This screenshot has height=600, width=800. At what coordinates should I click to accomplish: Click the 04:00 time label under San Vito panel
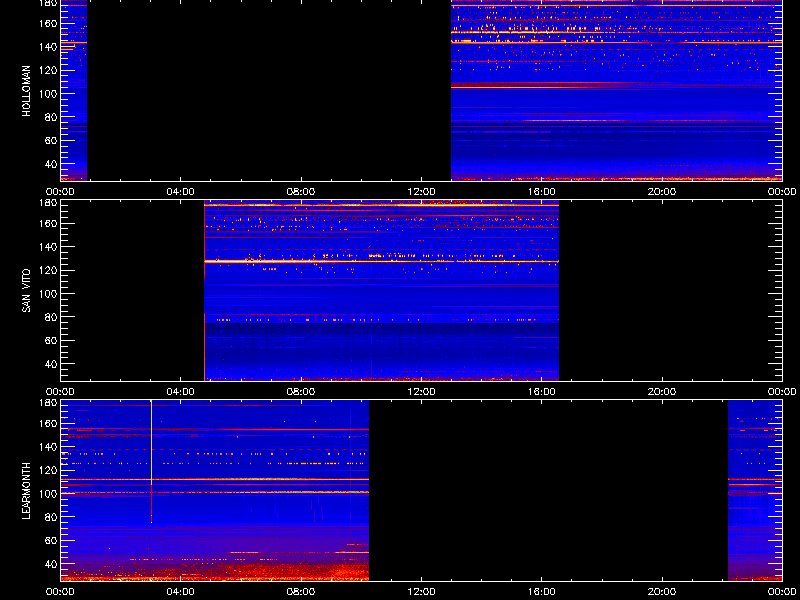coord(181,392)
